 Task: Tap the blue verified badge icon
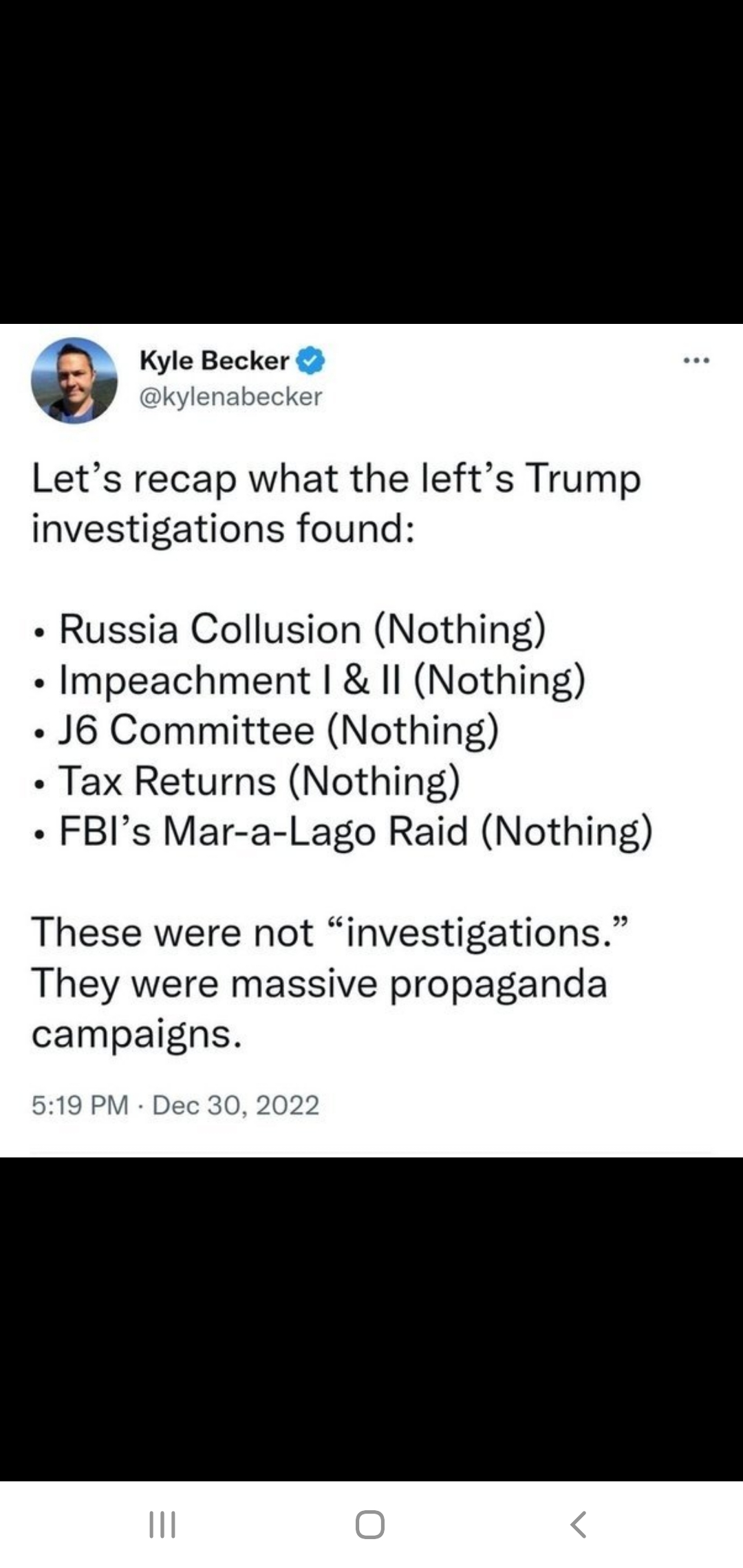coord(310,360)
